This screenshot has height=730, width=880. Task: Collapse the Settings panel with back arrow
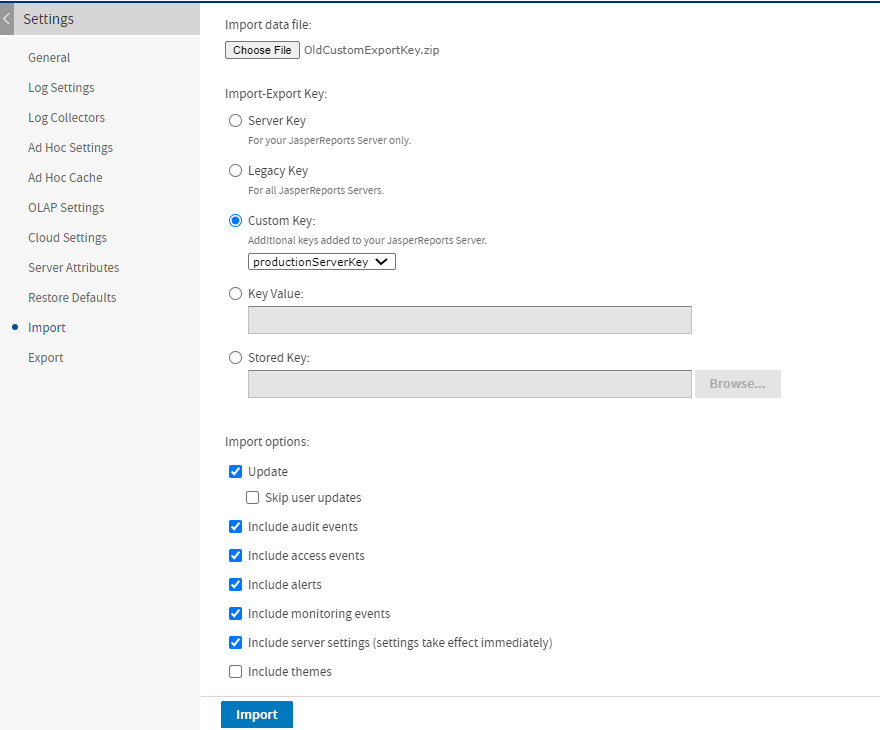[7, 19]
